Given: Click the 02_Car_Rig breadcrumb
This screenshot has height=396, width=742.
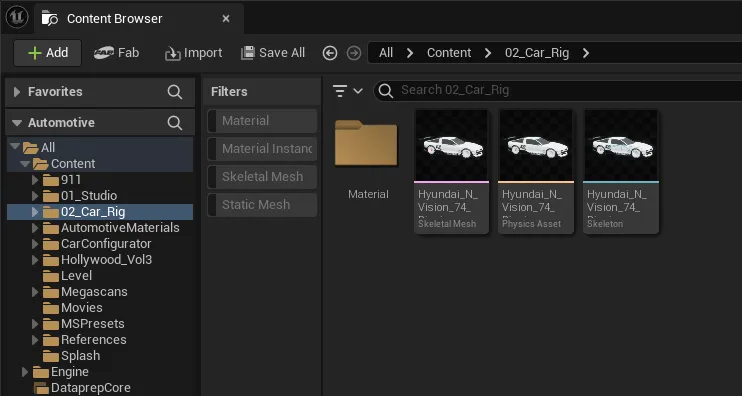Looking at the screenshot, I should coord(537,53).
